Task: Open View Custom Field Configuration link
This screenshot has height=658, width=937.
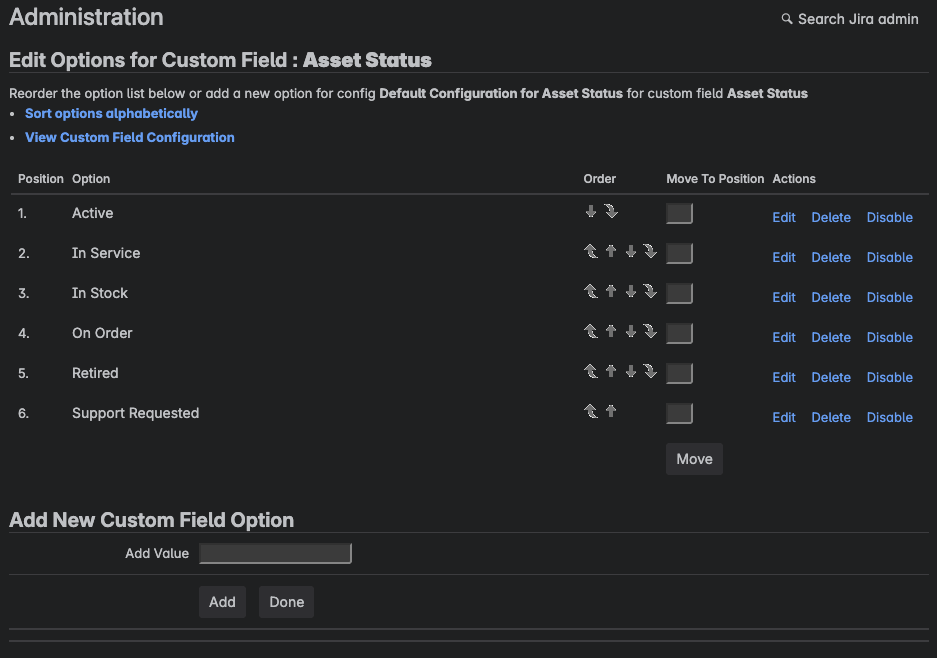Action: (129, 137)
